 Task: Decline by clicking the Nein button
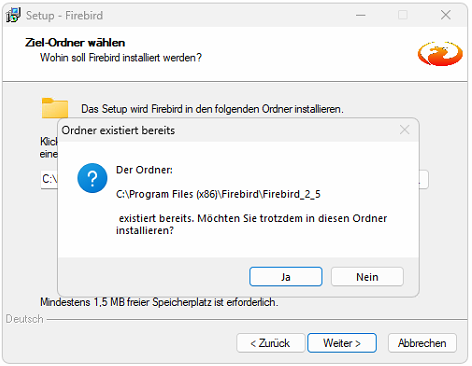tap(367, 277)
